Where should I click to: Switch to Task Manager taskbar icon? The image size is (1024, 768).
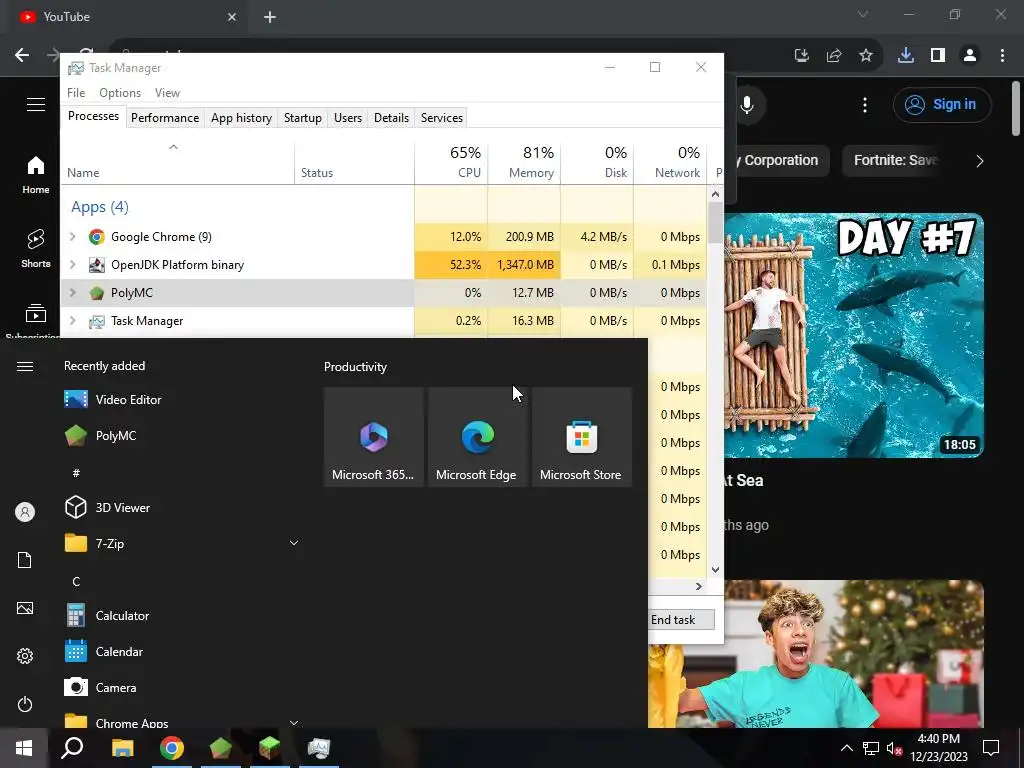pos(319,748)
